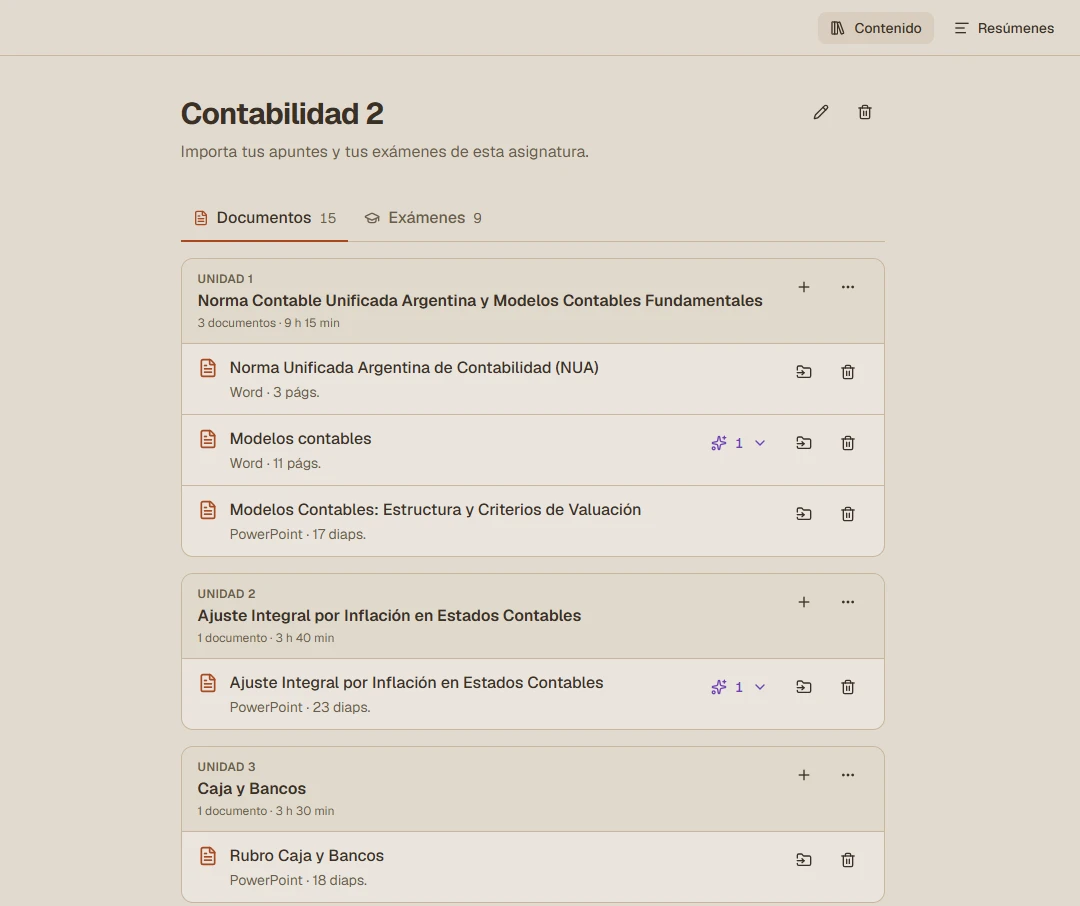
Task: Click the document icon beside Modelos contables
Action: click(208, 439)
